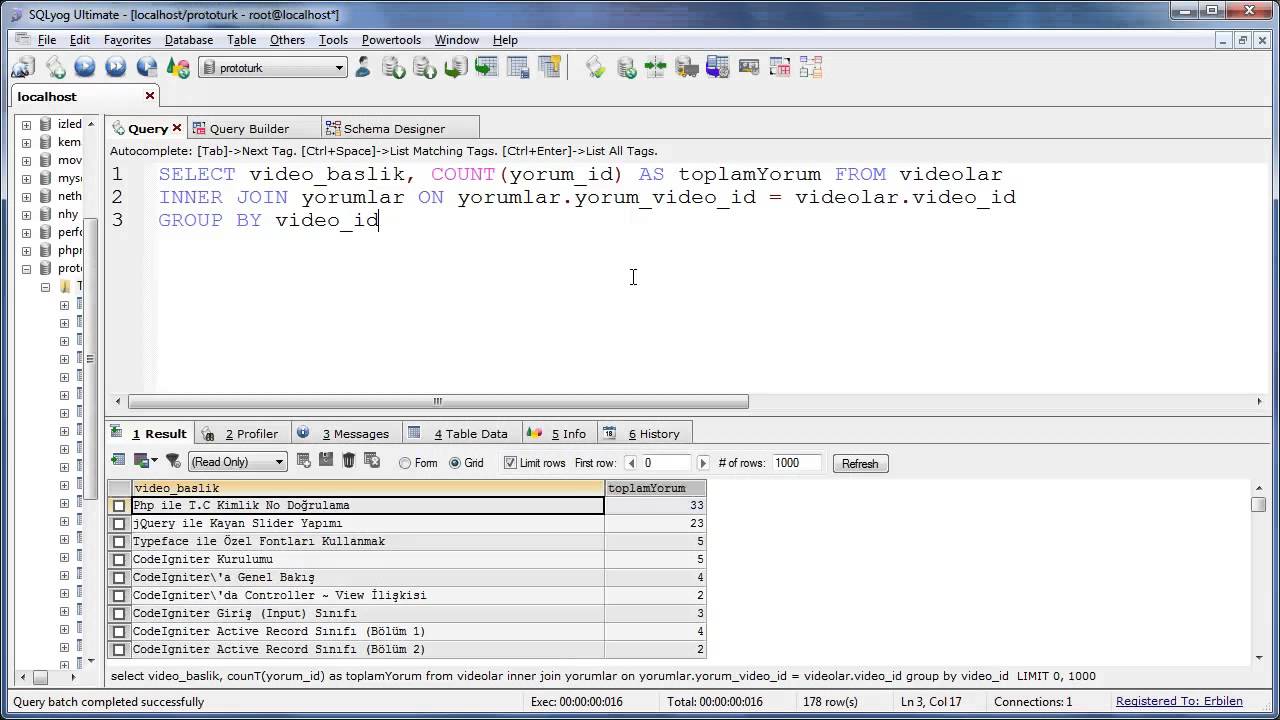Click the Query Builder toolbar icon at far right
The image size is (1280, 720).
click(x=811, y=67)
